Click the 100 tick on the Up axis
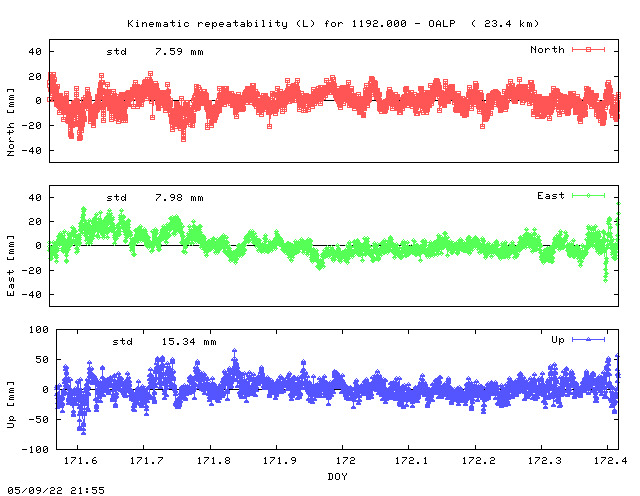 [38, 329]
